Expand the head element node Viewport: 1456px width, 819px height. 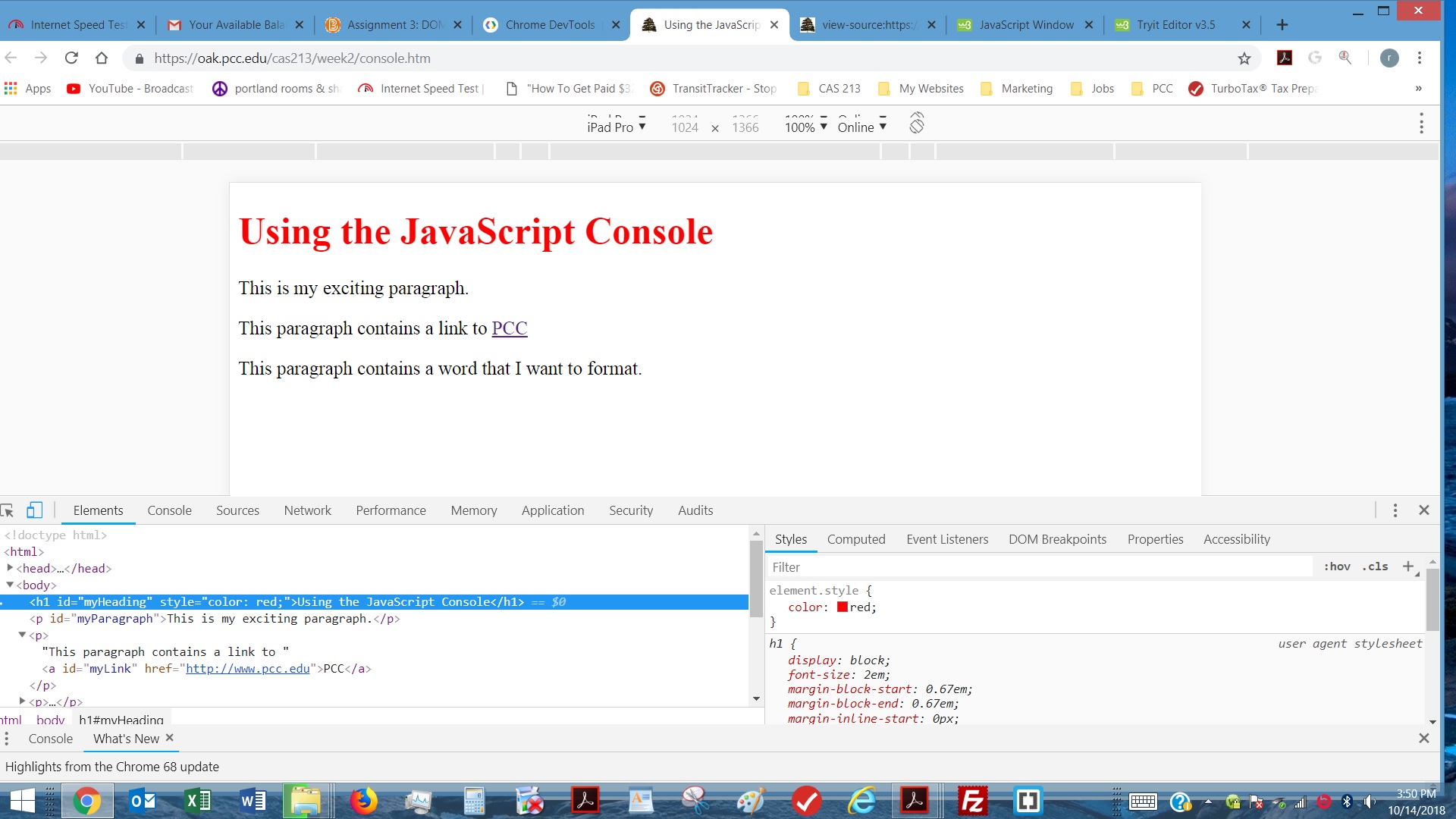pyautogui.click(x=10, y=568)
